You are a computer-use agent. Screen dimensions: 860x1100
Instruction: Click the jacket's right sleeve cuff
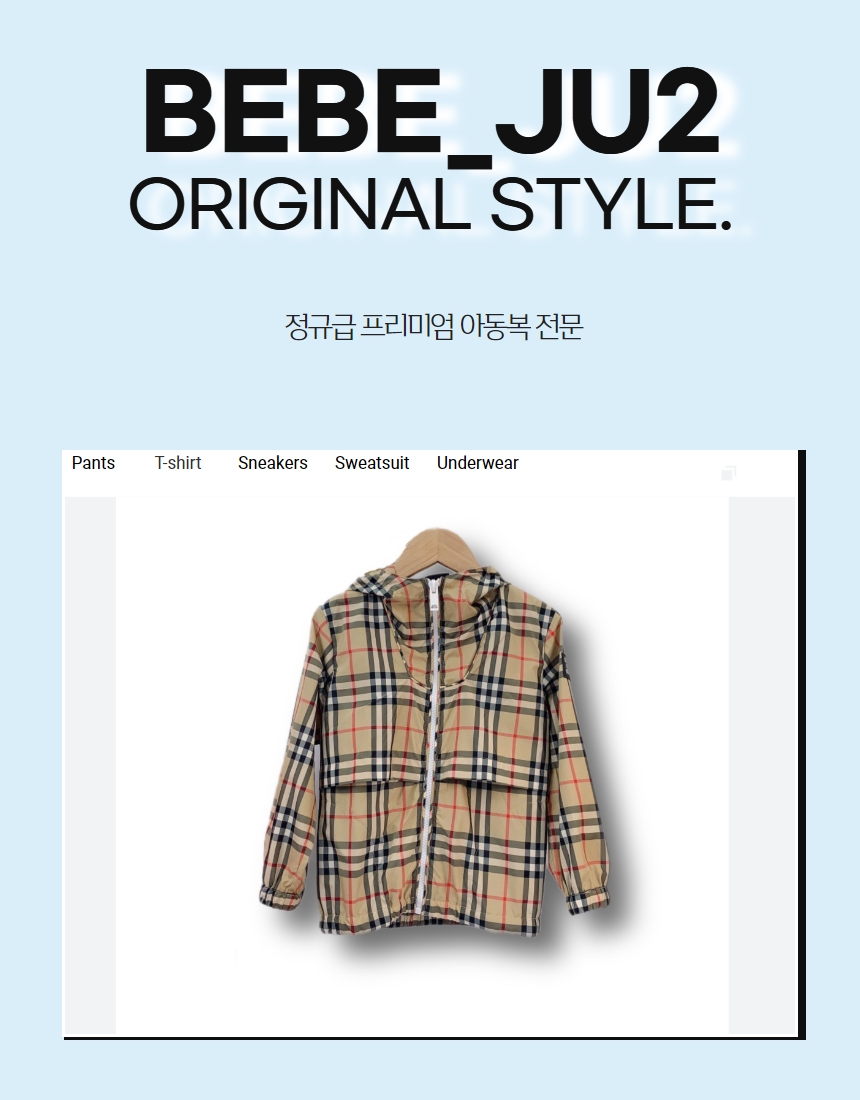589,899
